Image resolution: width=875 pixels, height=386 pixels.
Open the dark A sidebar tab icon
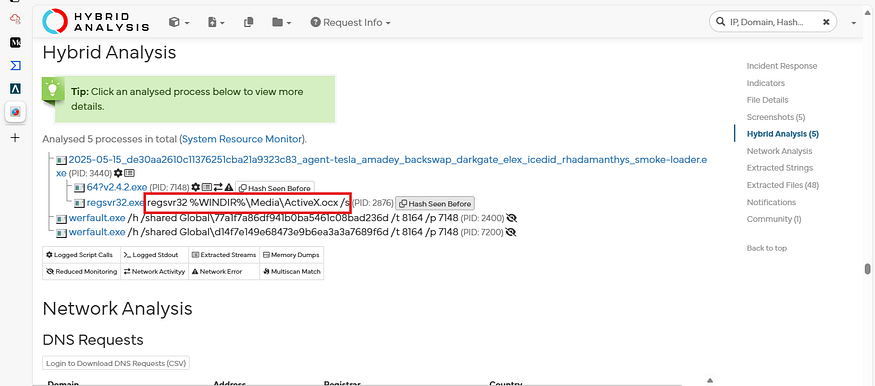point(16,89)
